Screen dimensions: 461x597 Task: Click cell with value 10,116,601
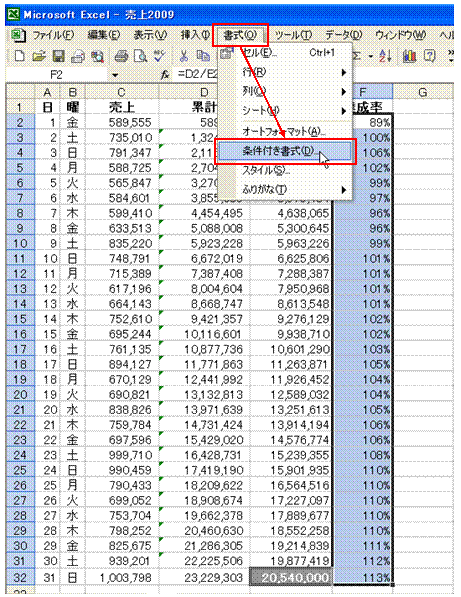(204, 334)
